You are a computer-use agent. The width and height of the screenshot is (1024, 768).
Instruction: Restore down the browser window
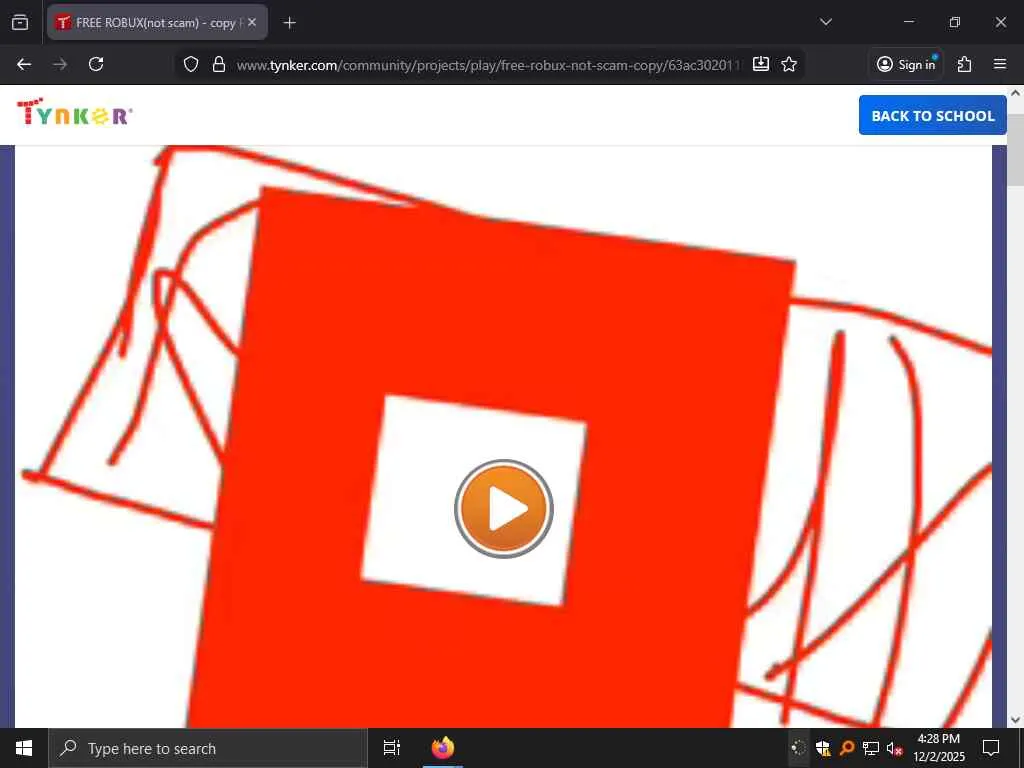click(x=955, y=22)
